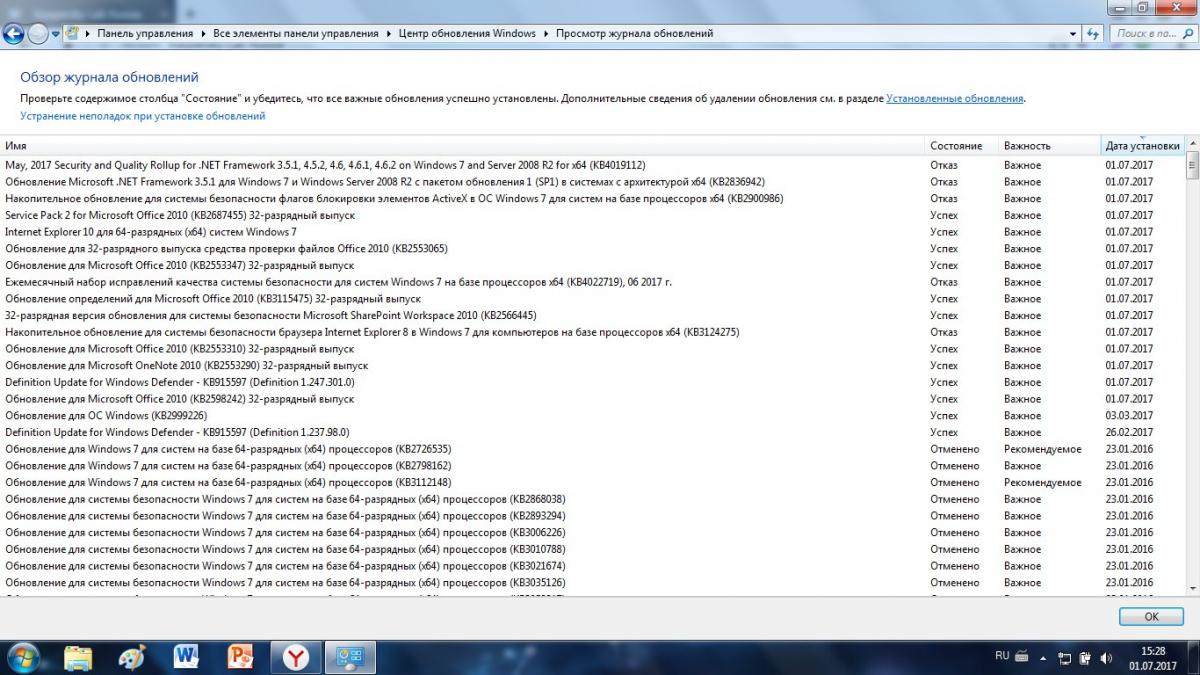Screen dimensions: 1200x675
Task: Select 'Центр обновления Windows' breadcrumb
Action: (x=467, y=33)
